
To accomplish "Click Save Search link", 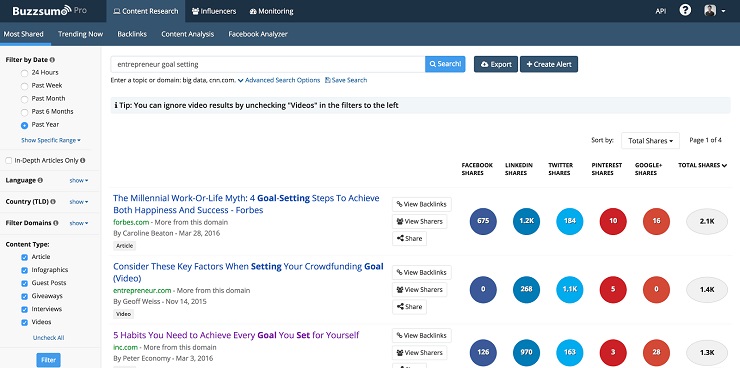I will 346,80.
